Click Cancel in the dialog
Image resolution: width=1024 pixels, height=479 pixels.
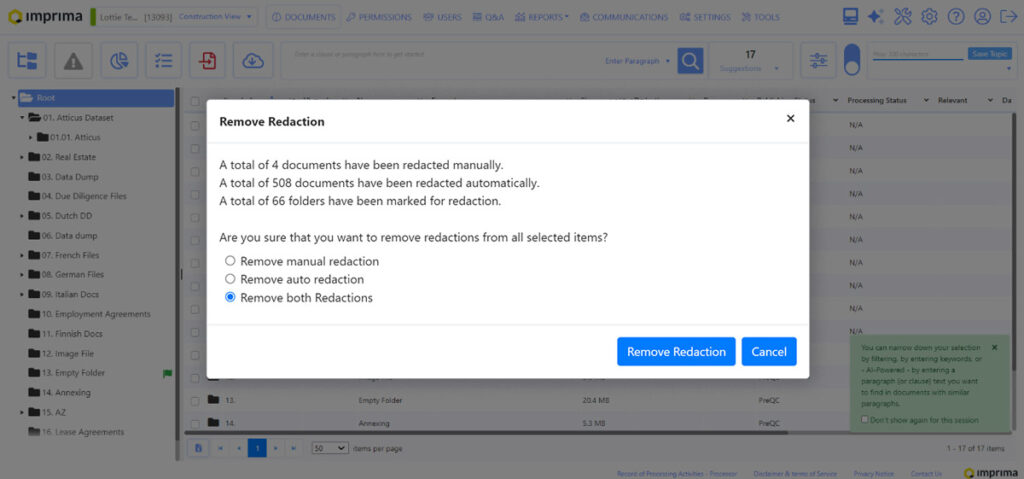coord(769,352)
